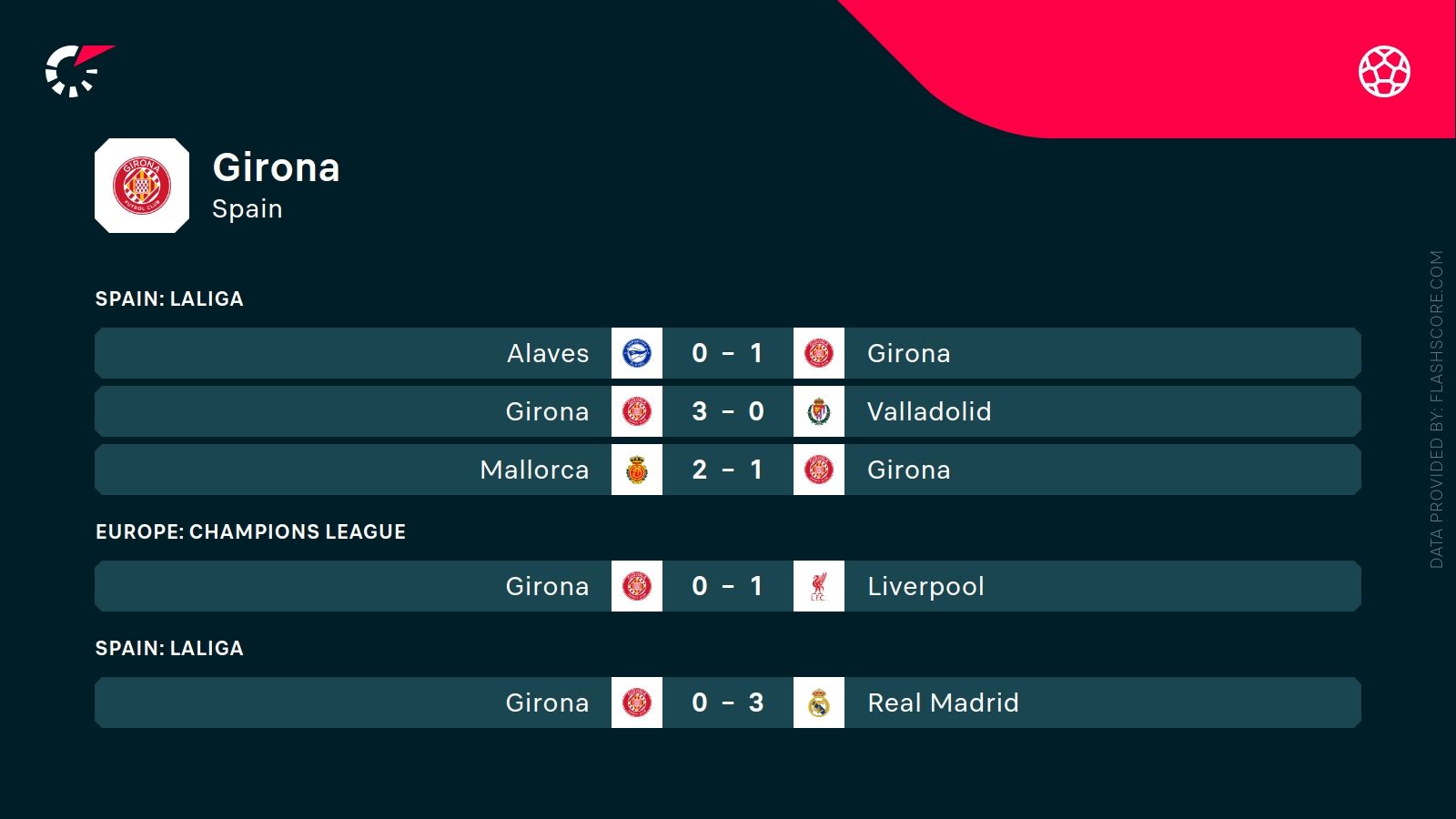The height and width of the screenshot is (819, 1456).
Task: Select the Liverpool team name
Action: click(925, 586)
